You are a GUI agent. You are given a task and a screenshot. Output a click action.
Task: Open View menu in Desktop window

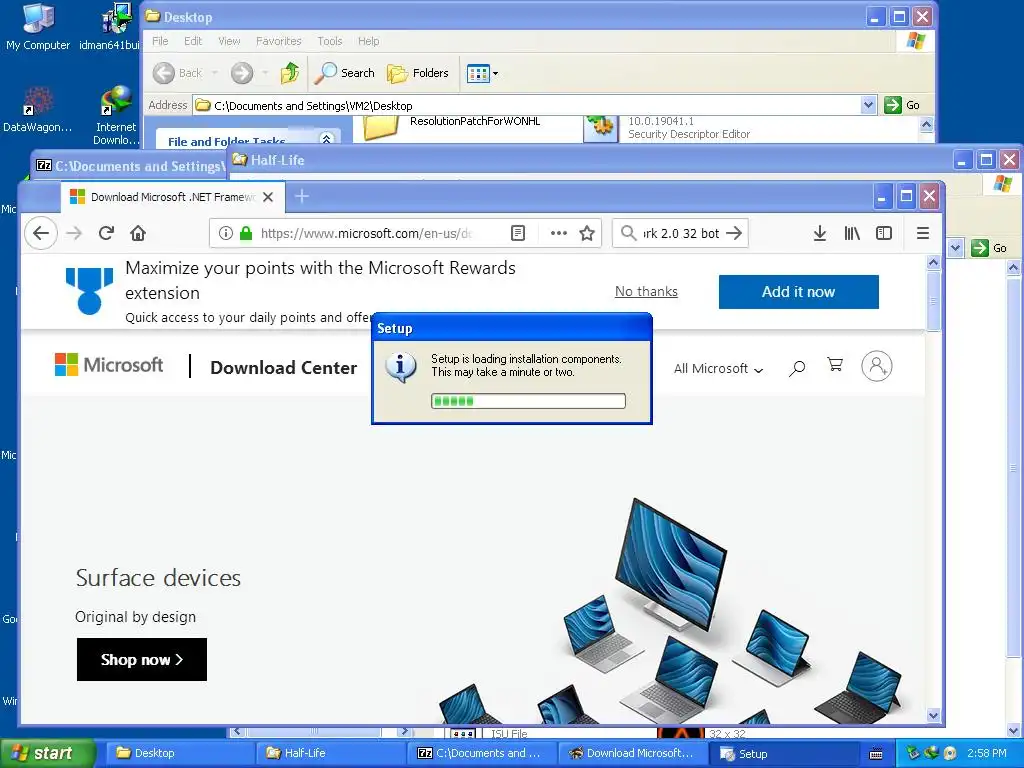tap(229, 41)
